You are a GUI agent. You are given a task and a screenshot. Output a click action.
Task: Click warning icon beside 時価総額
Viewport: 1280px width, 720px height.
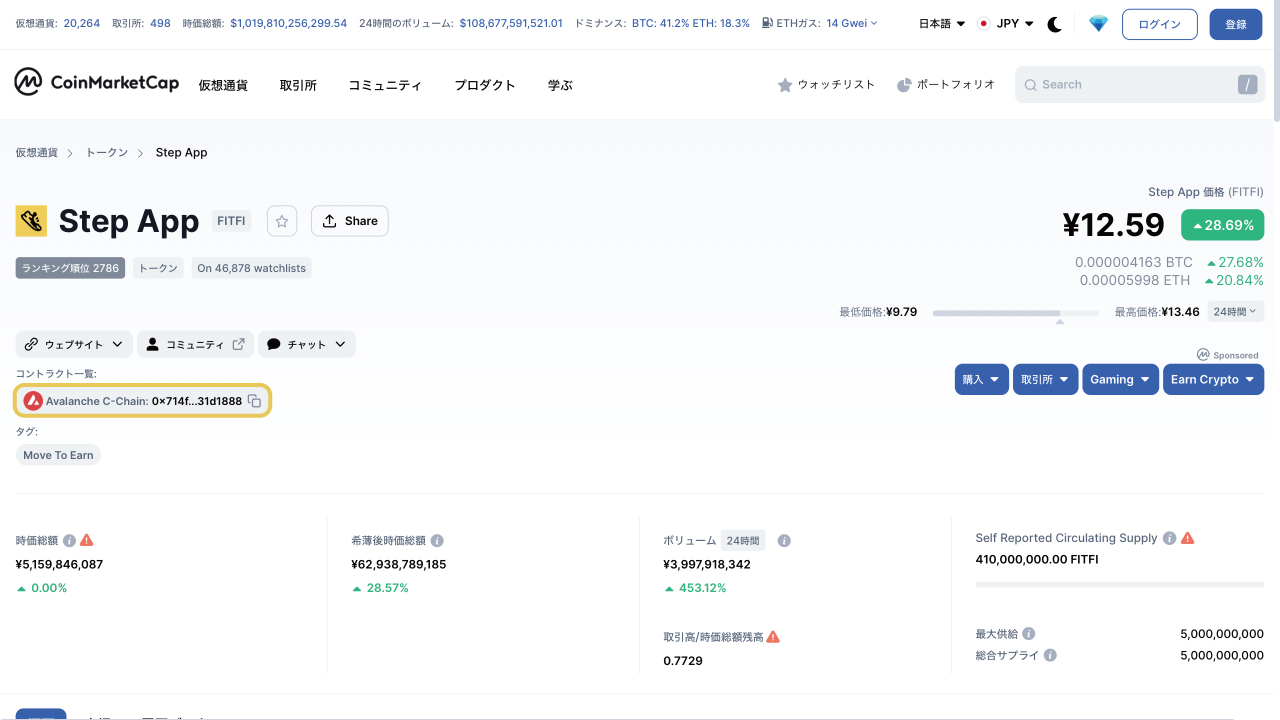(x=87, y=540)
